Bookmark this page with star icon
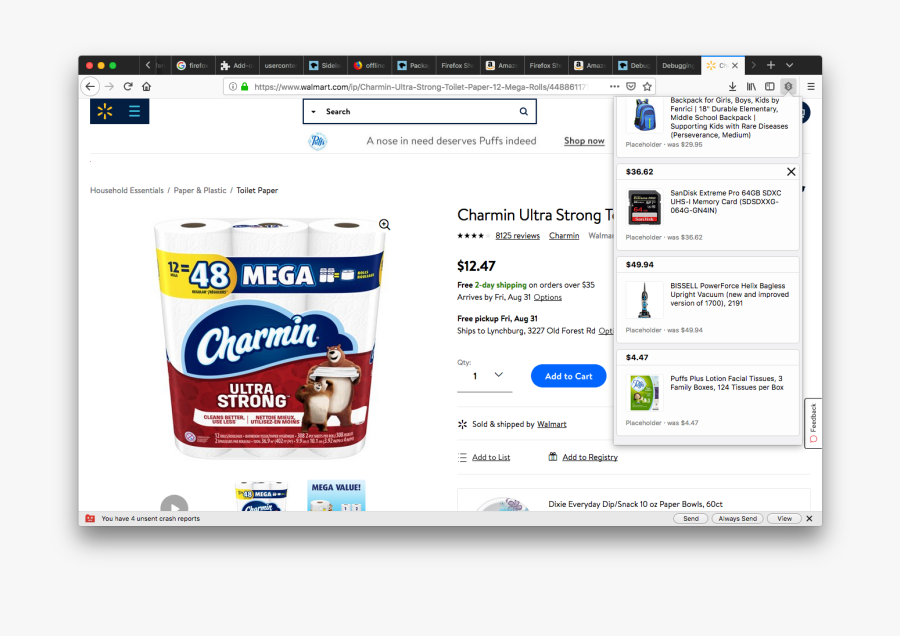This screenshot has width=900, height=636. pyautogui.click(x=647, y=87)
